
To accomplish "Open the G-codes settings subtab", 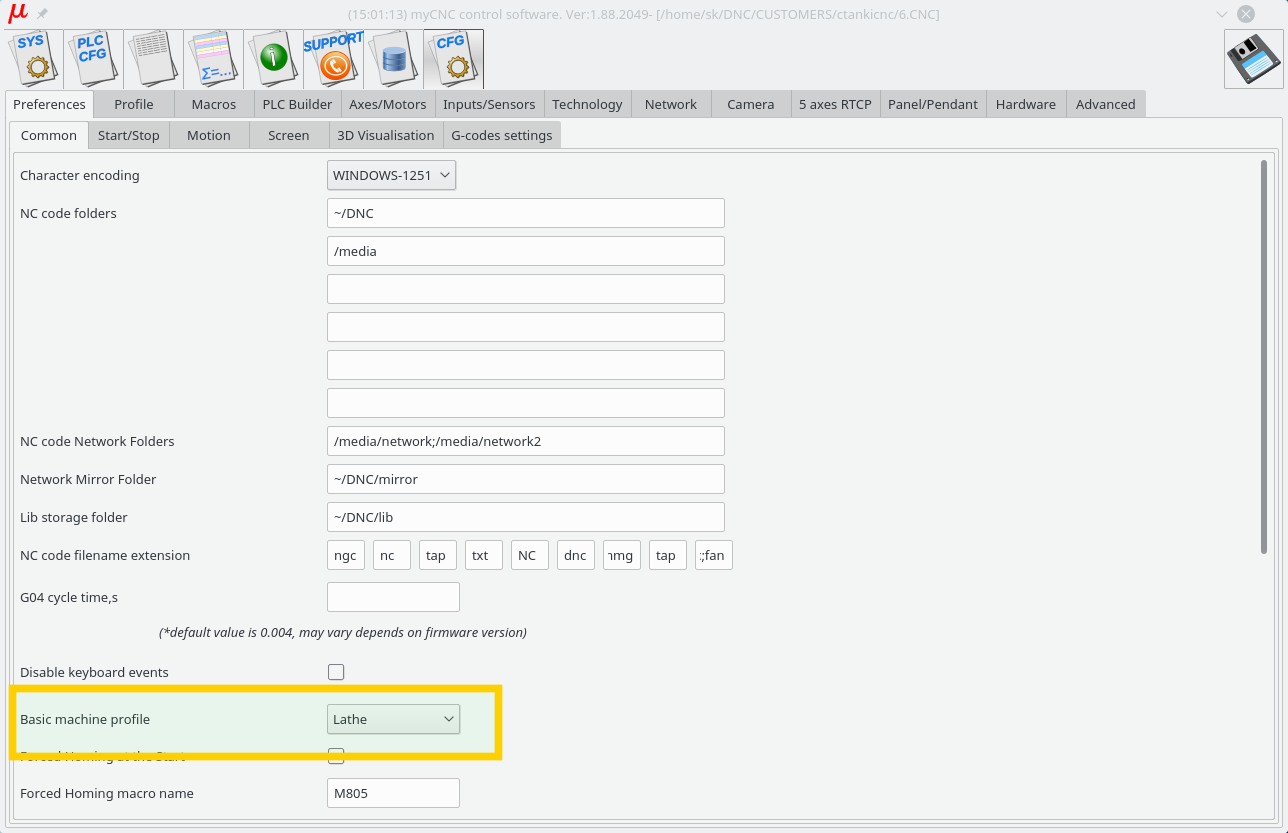I will click(x=501, y=135).
